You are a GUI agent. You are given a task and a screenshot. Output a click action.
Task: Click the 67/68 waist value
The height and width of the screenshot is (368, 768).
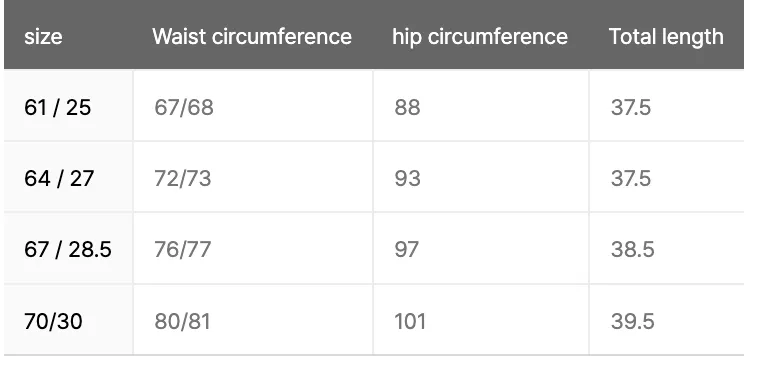pos(184,107)
